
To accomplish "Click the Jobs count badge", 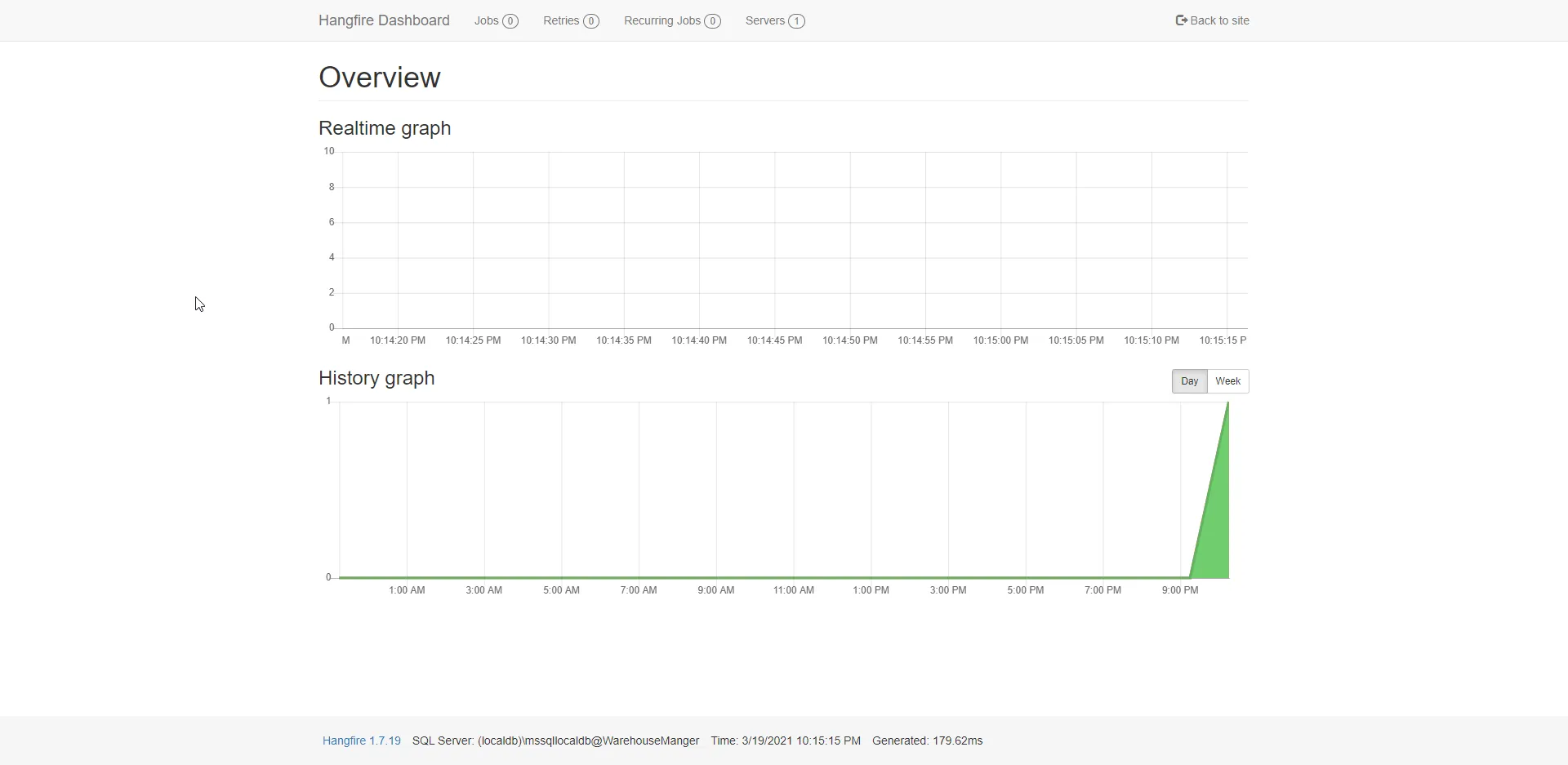I will 510,21.
